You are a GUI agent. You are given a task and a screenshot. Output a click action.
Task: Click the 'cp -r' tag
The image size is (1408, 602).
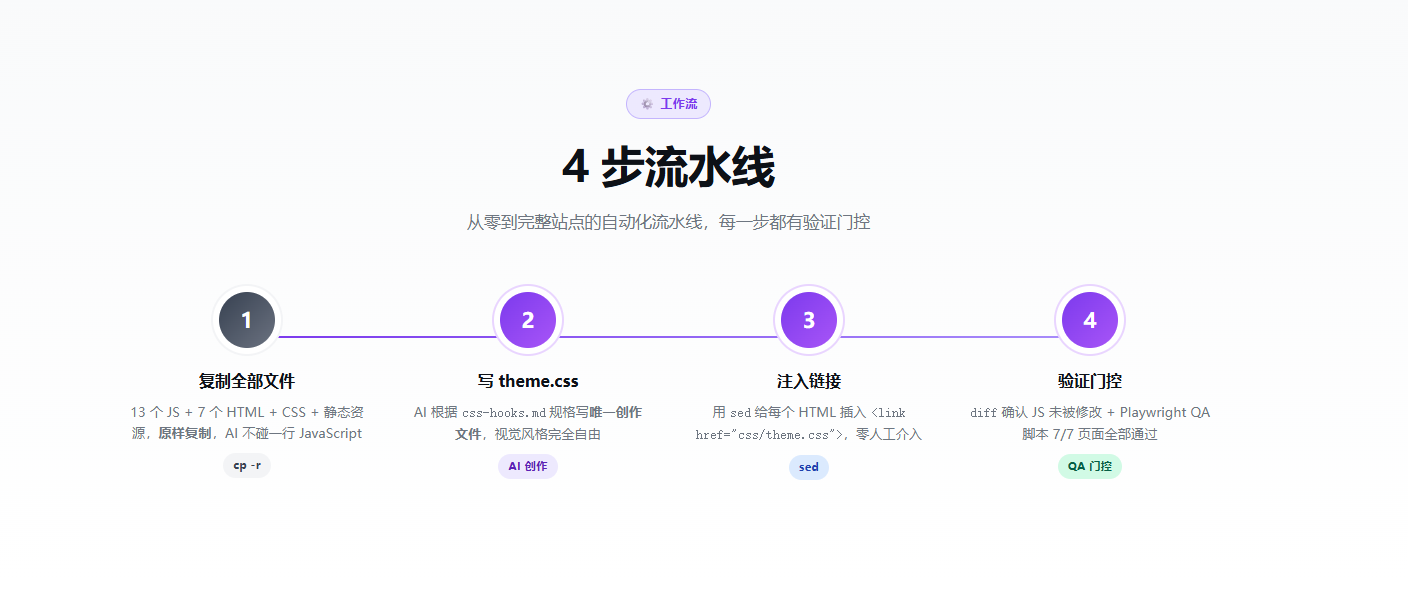(247, 466)
